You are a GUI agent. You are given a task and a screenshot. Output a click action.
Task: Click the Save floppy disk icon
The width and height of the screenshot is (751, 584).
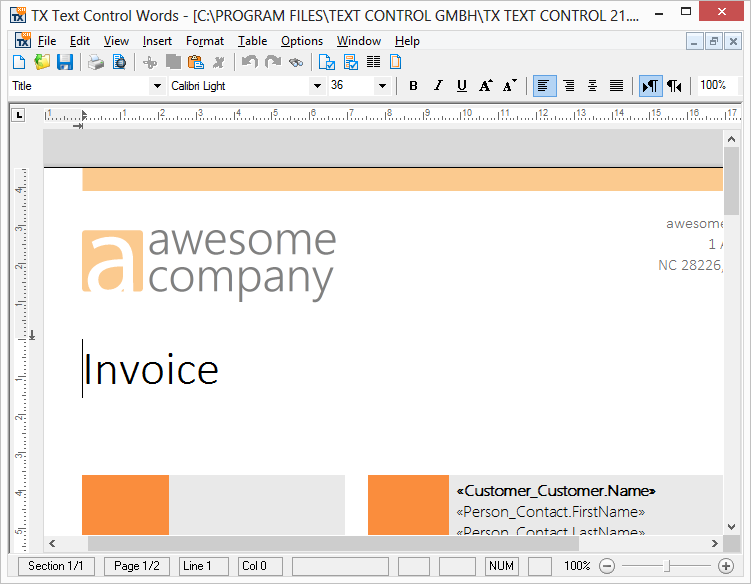click(65, 62)
